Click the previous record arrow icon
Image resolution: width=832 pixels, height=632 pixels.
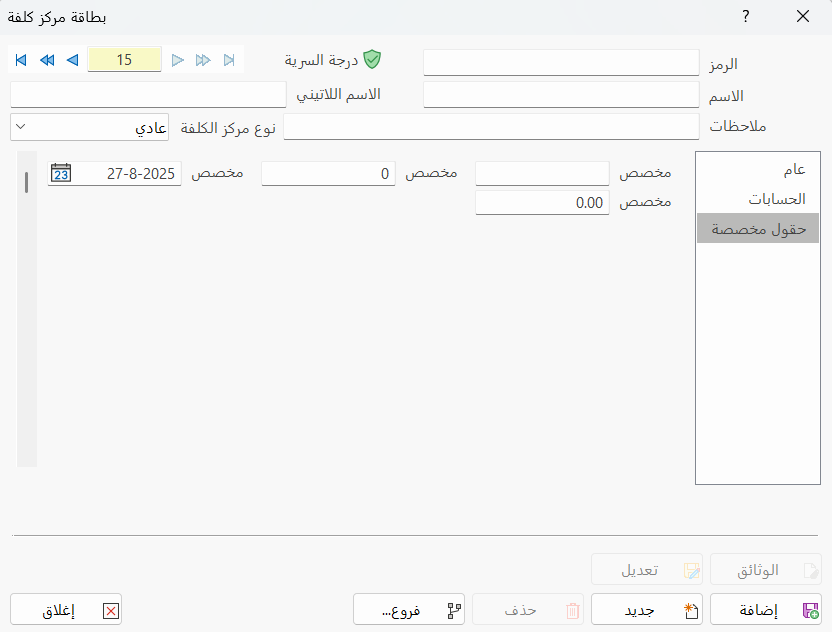point(70,60)
